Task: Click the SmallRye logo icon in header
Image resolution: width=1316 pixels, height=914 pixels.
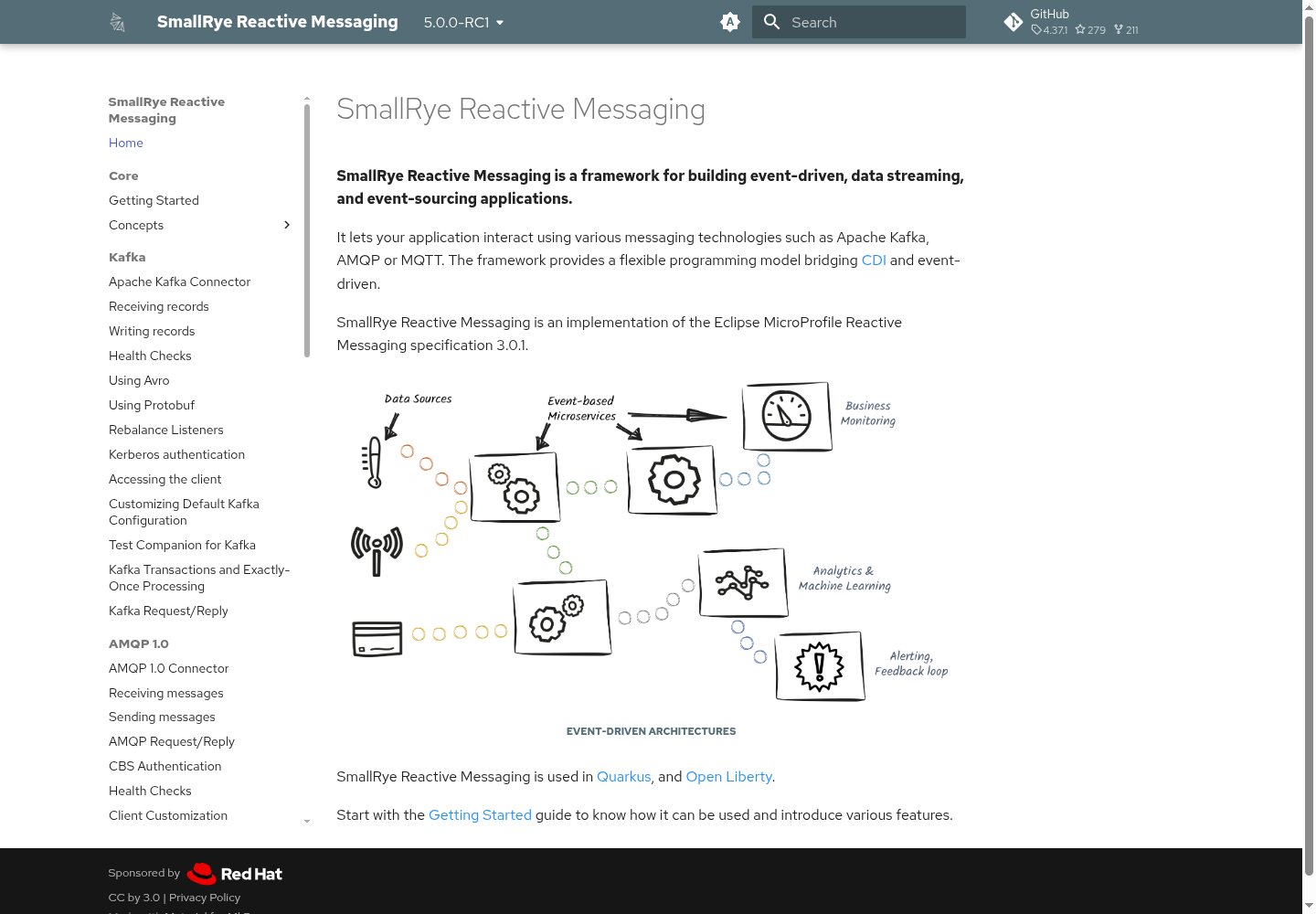Action: [x=118, y=22]
